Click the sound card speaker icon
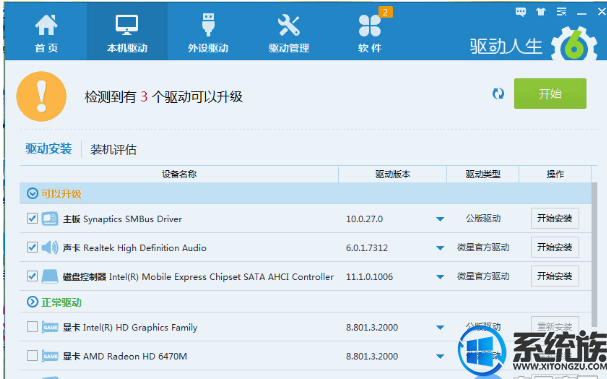Viewport: 607px width, 379px height. (x=50, y=247)
